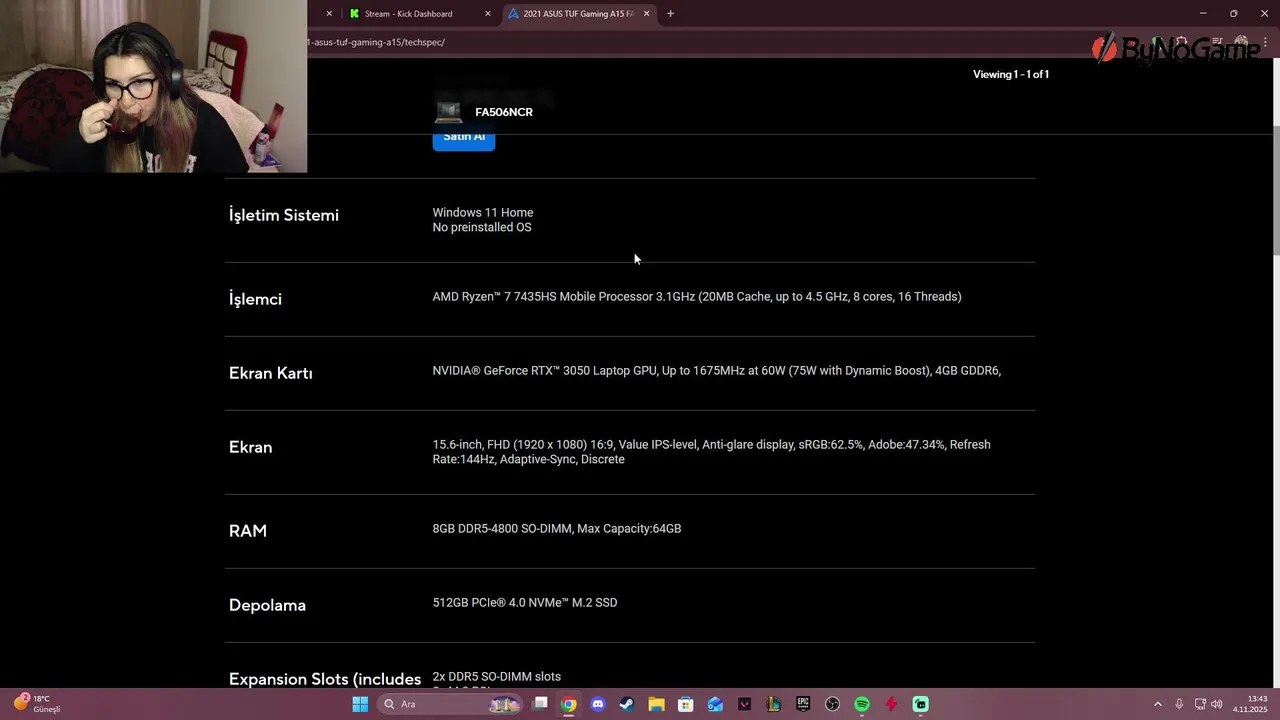Open Epic Games Launcher from the taskbar
The width and height of the screenshot is (1280, 720).
(803, 704)
